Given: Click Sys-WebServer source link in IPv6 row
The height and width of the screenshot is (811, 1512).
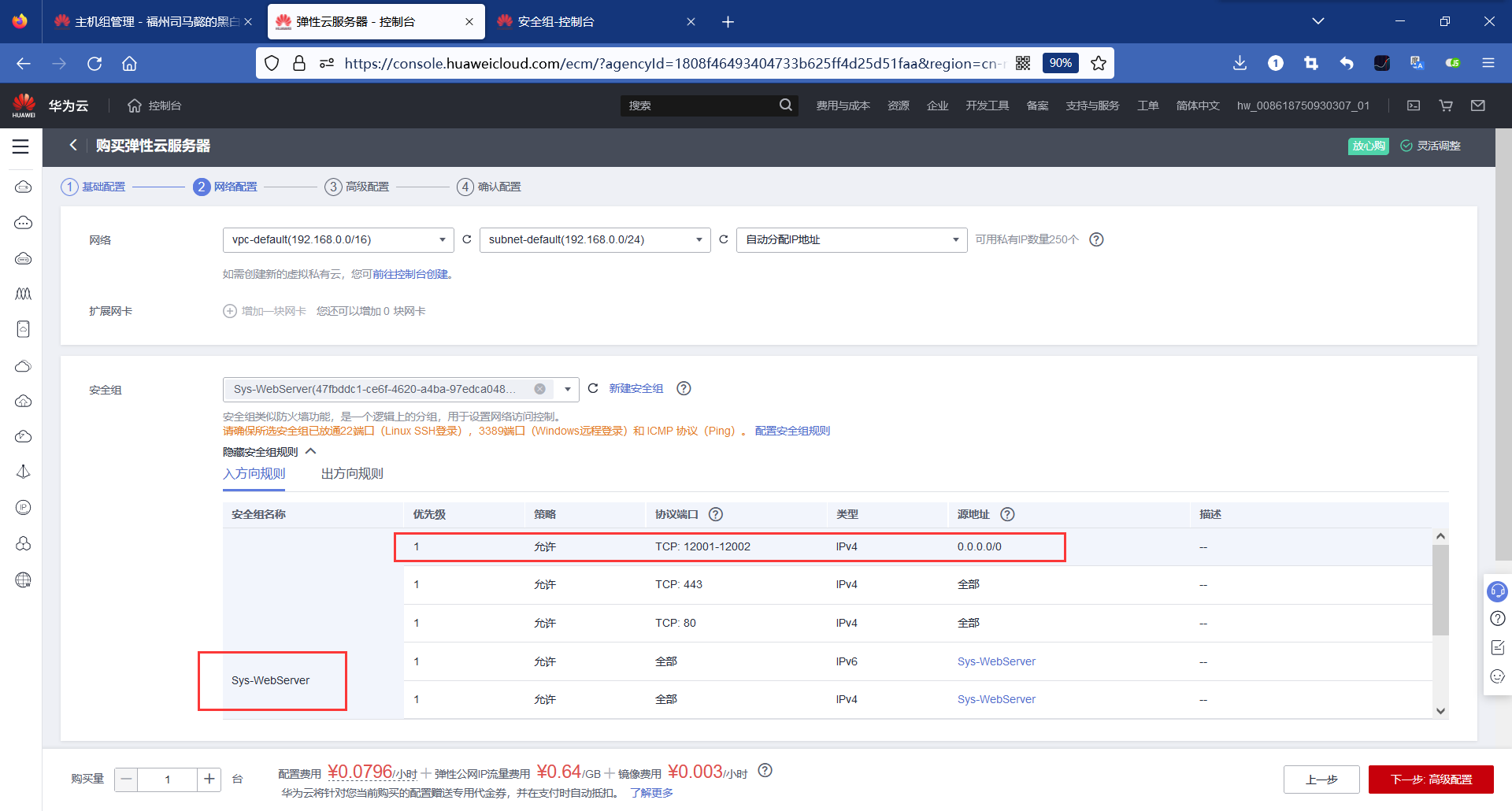Looking at the screenshot, I should tap(996, 661).
